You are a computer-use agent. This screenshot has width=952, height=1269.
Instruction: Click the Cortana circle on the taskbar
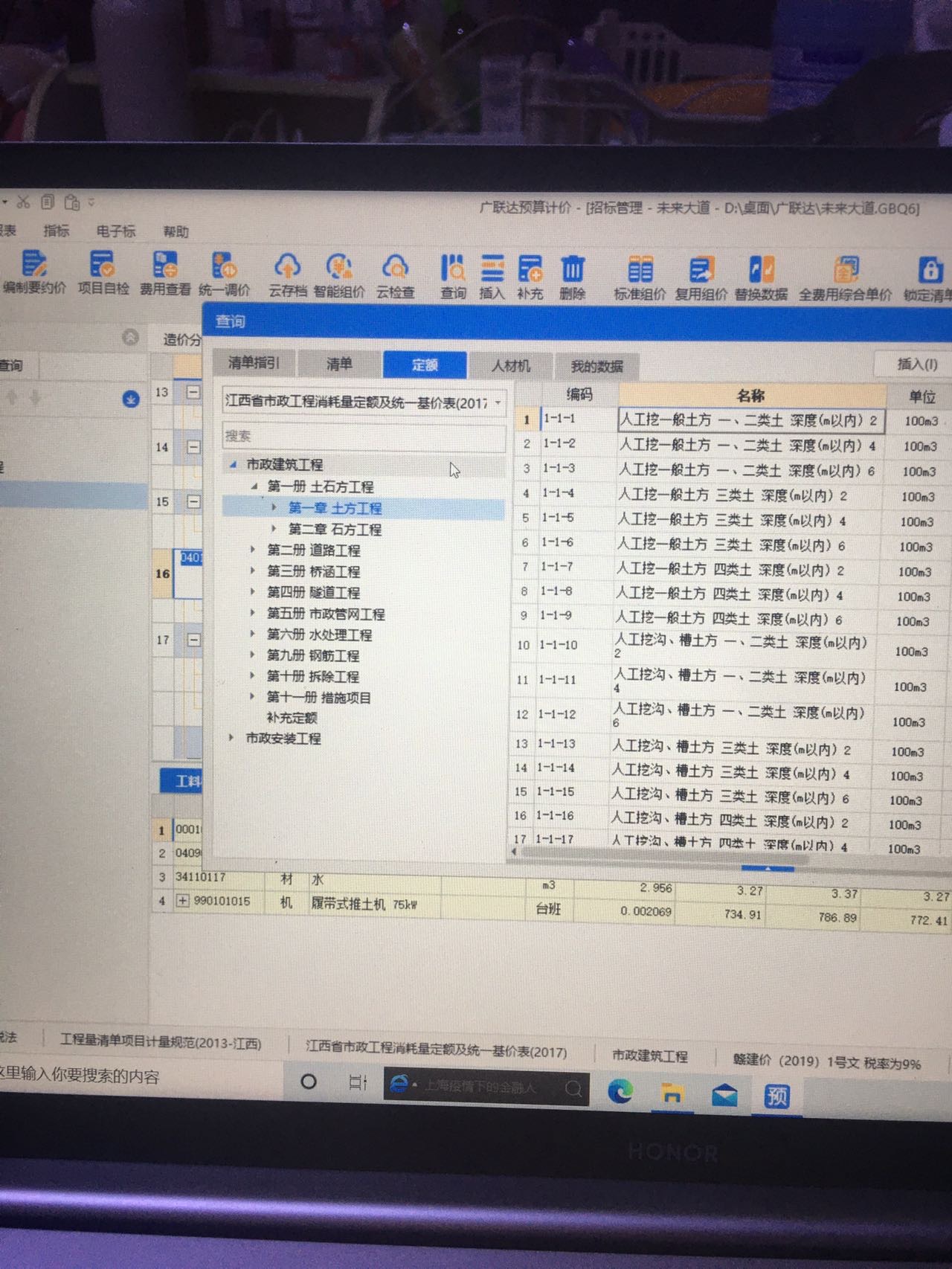[308, 1082]
